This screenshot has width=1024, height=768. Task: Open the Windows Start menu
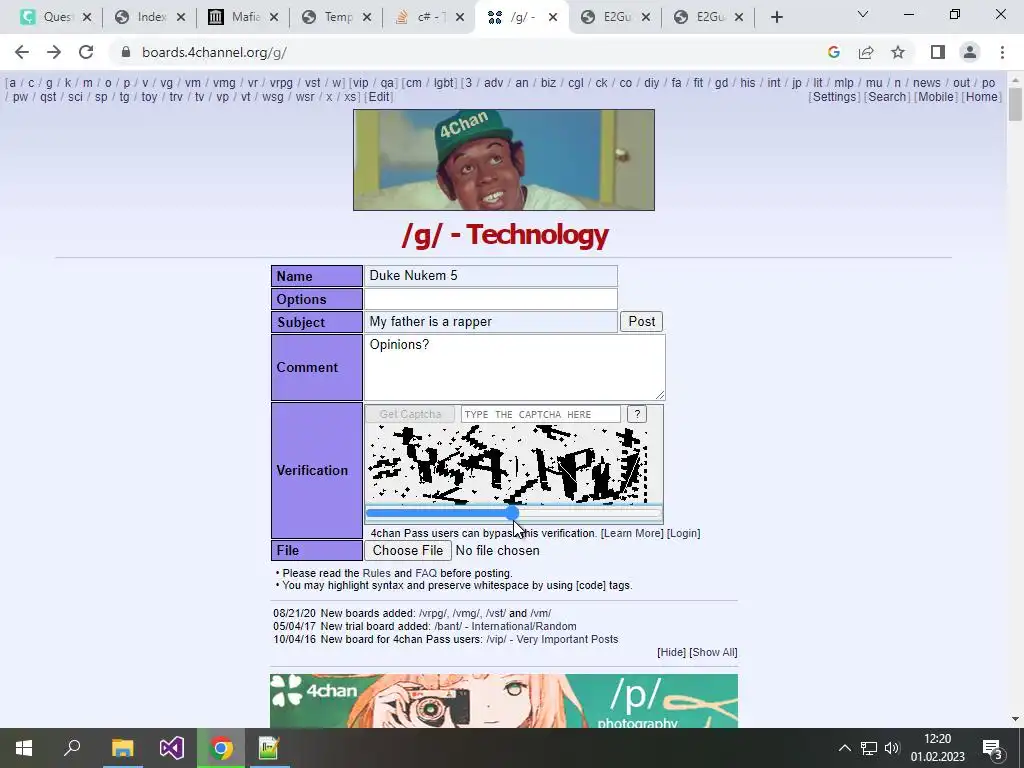(24, 748)
